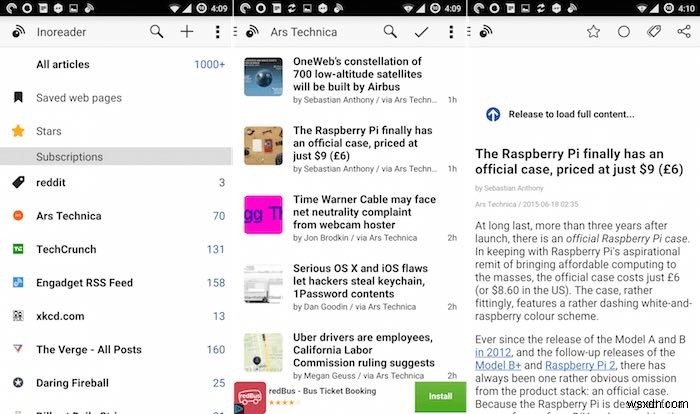
Task: Tap the Engadget blue feed icon
Action: click(18, 282)
